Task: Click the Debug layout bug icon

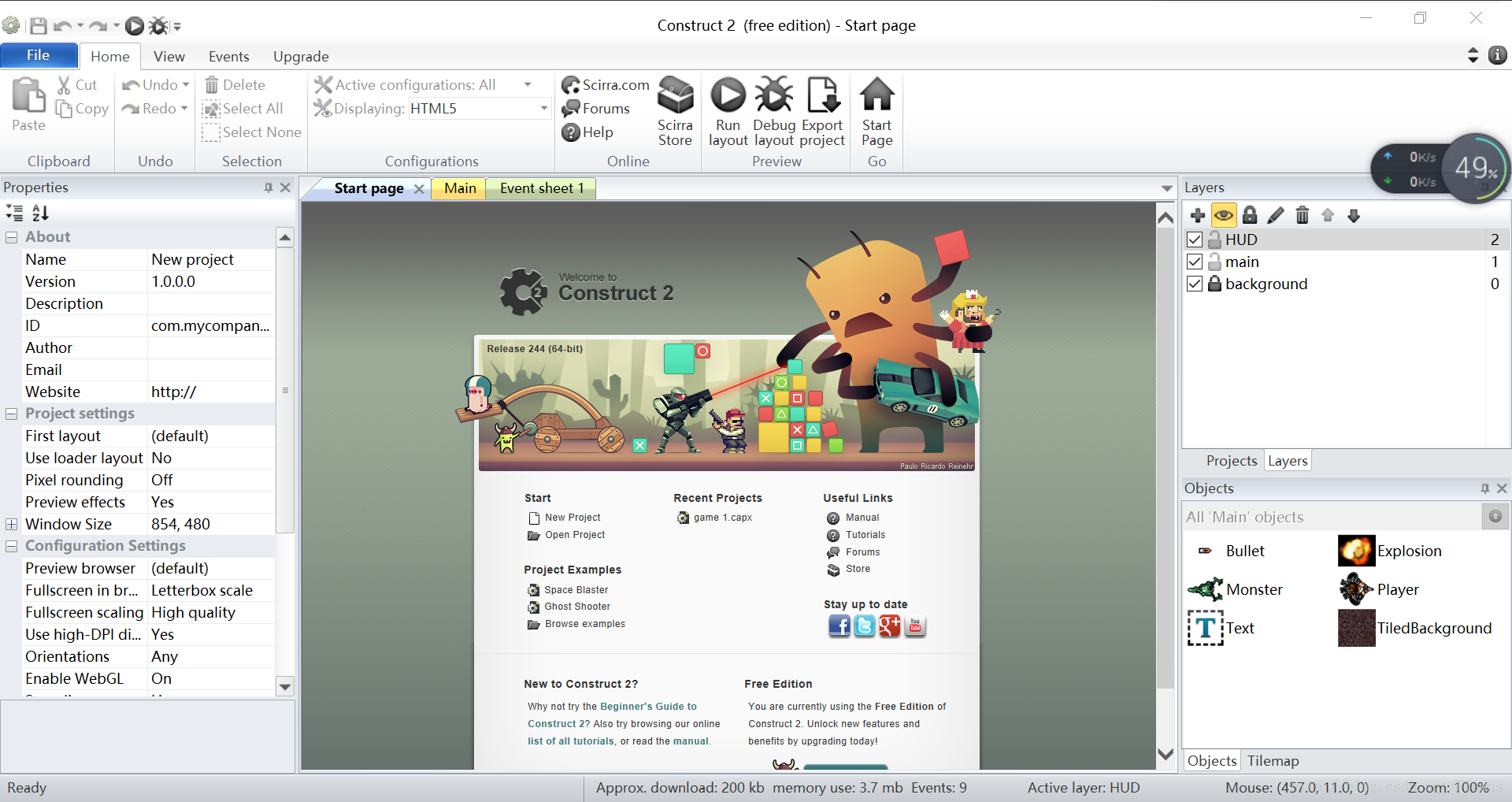Action: pyautogui.click(x=773, y=95)
